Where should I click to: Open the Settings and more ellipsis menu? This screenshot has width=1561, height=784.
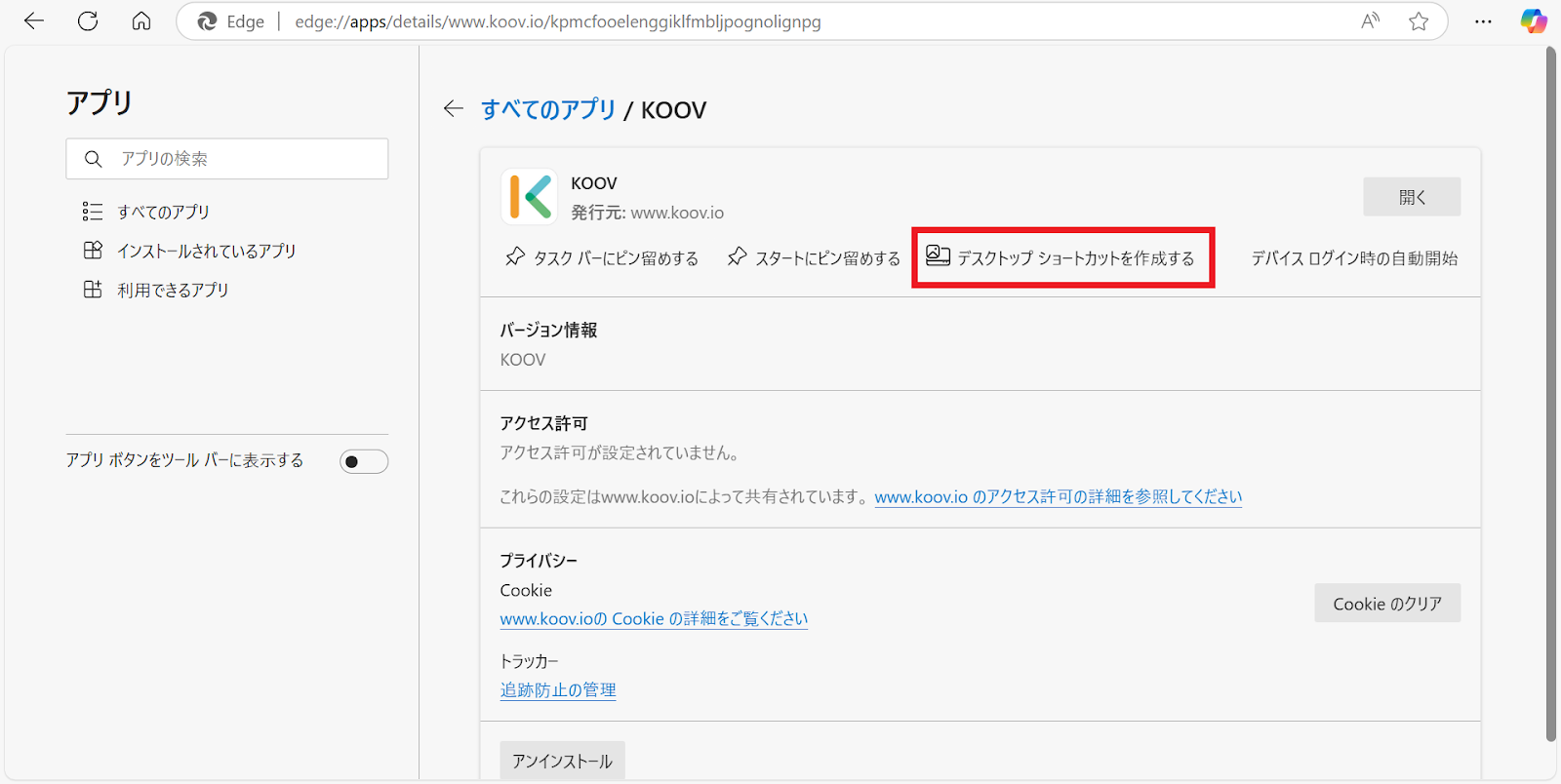pyautogui.click(x=1483, y=21)
